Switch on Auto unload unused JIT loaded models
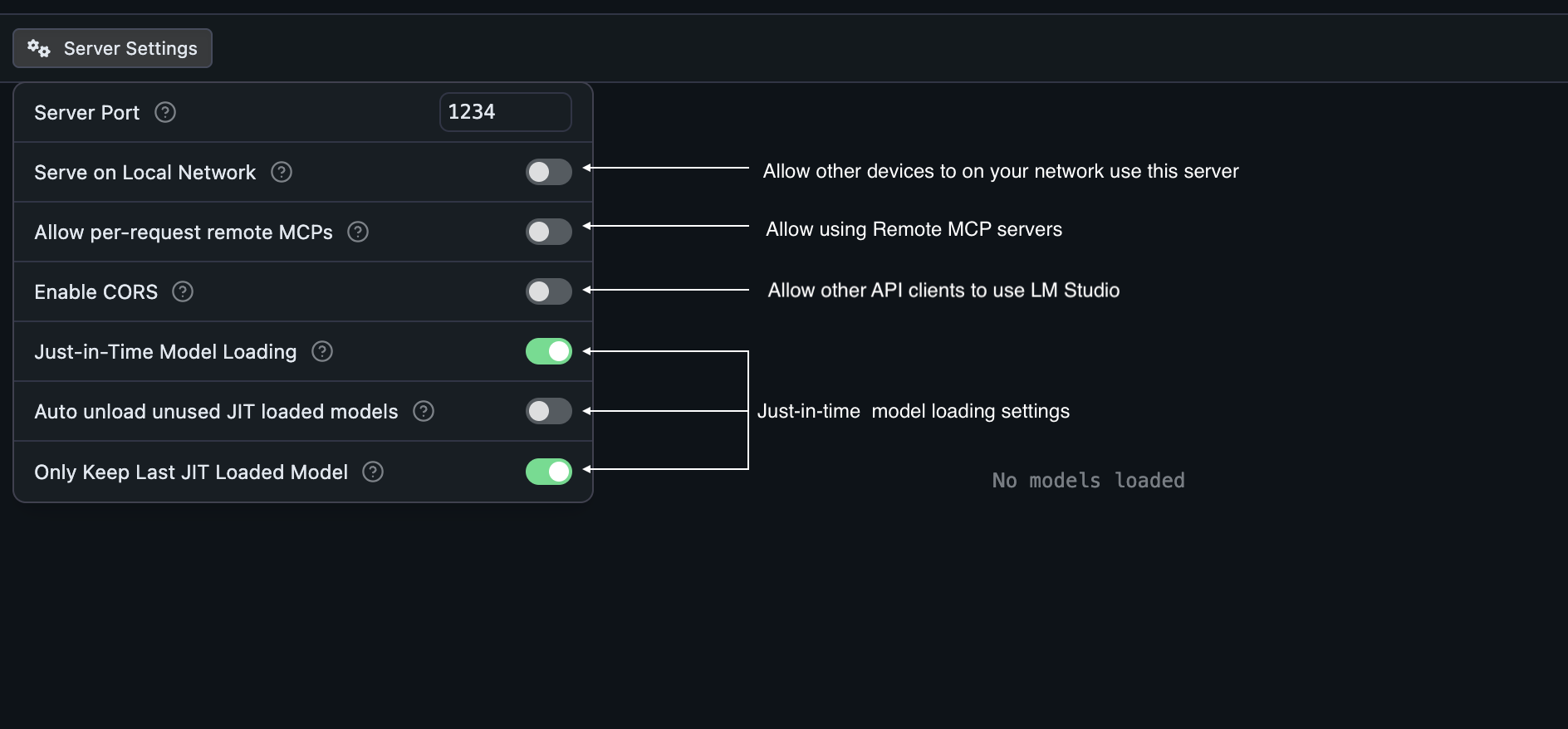The height and width of the screenshot is (729, 1568). [548, 411]
